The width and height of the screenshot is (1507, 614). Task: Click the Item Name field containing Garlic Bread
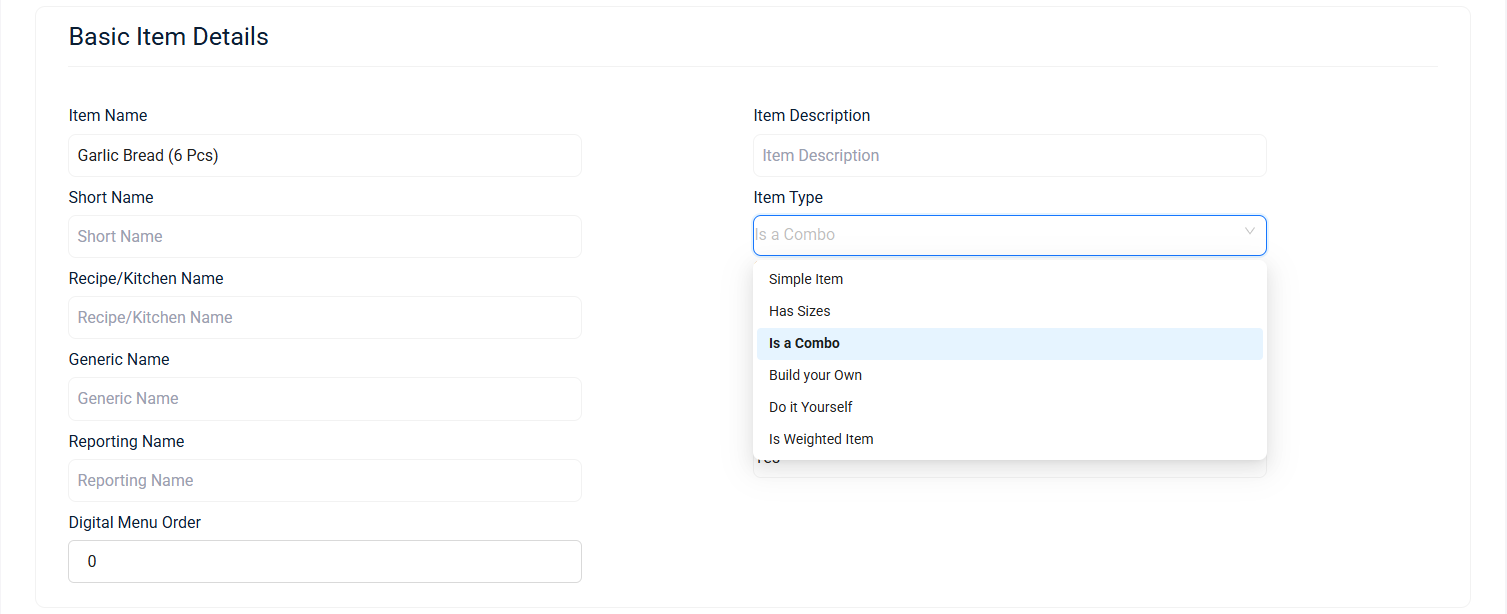coord(324,156)
